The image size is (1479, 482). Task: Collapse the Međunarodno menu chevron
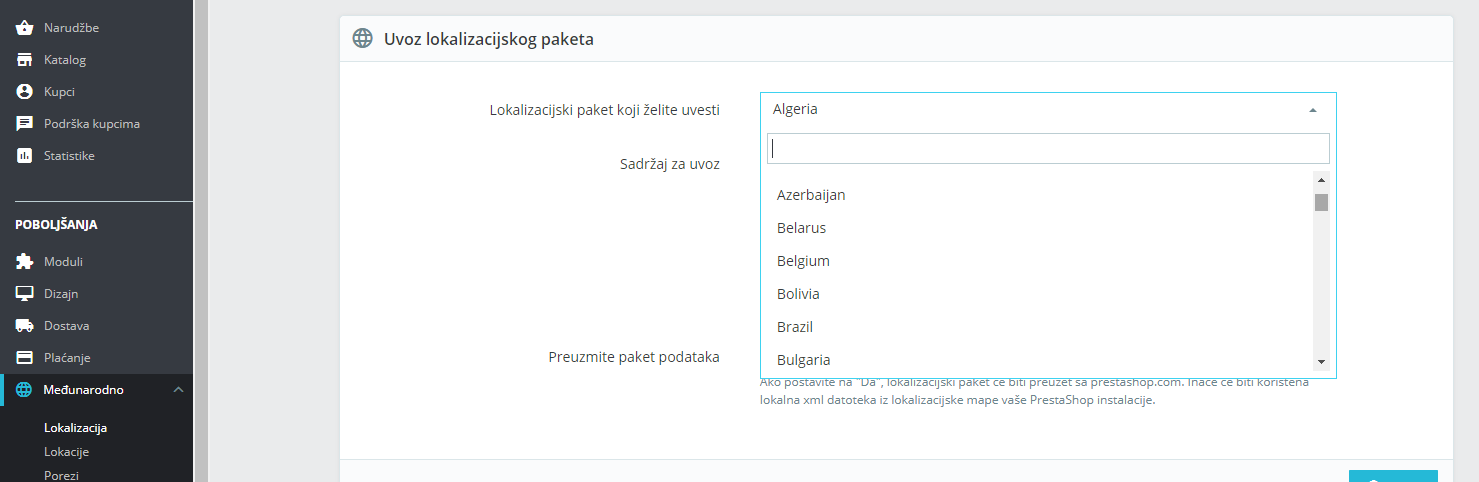pyautogui.click(x=178, y=390)
